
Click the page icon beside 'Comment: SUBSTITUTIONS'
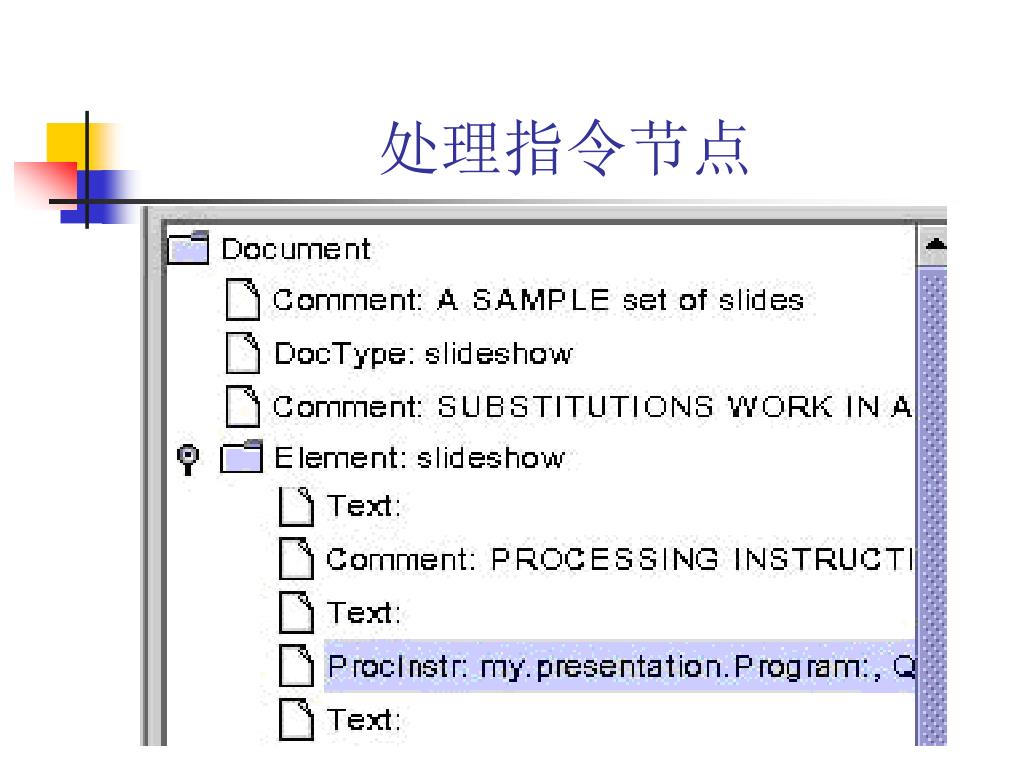click(242, 406)
